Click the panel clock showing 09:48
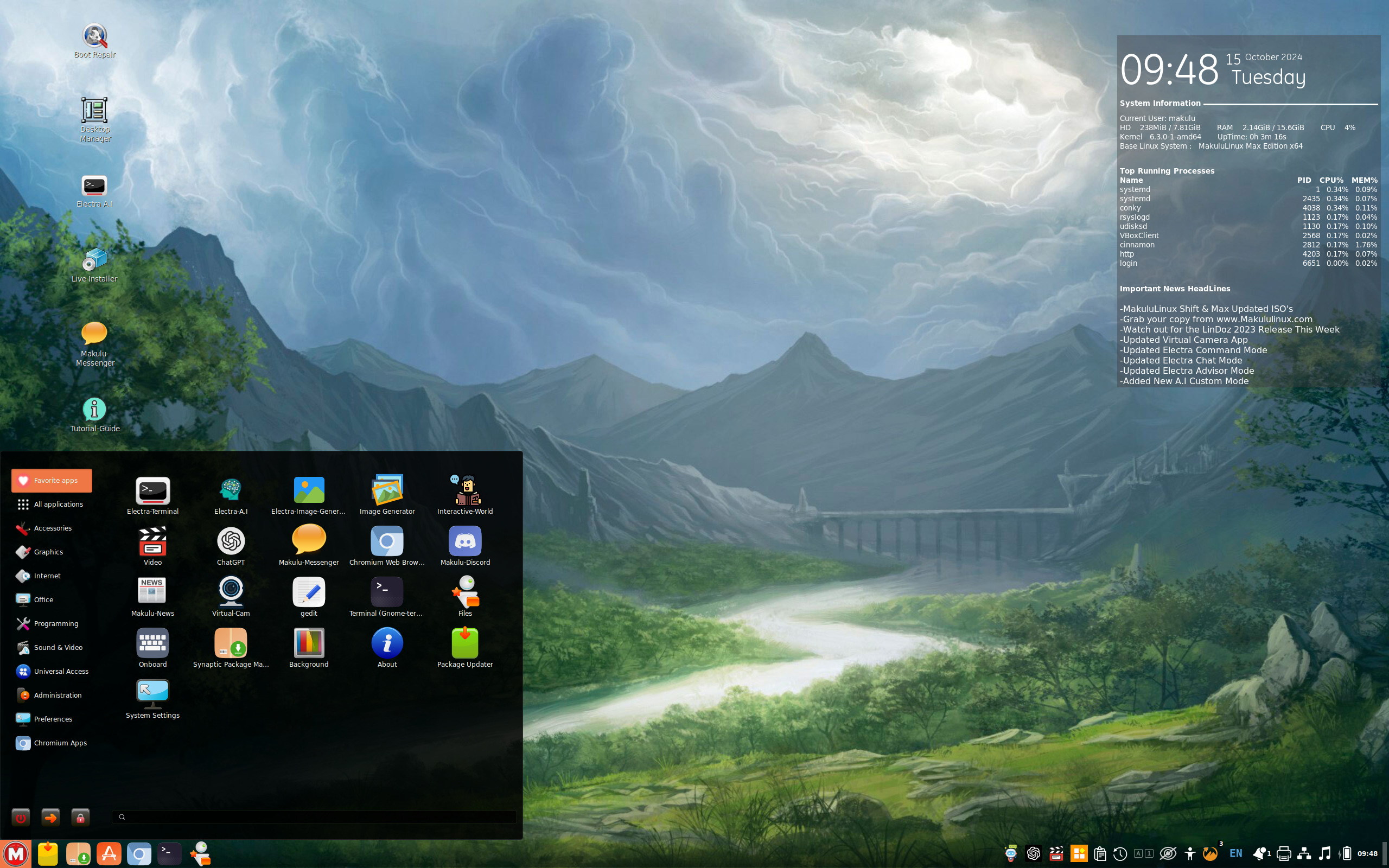 pyautogui.click(x=1367, y=854)
